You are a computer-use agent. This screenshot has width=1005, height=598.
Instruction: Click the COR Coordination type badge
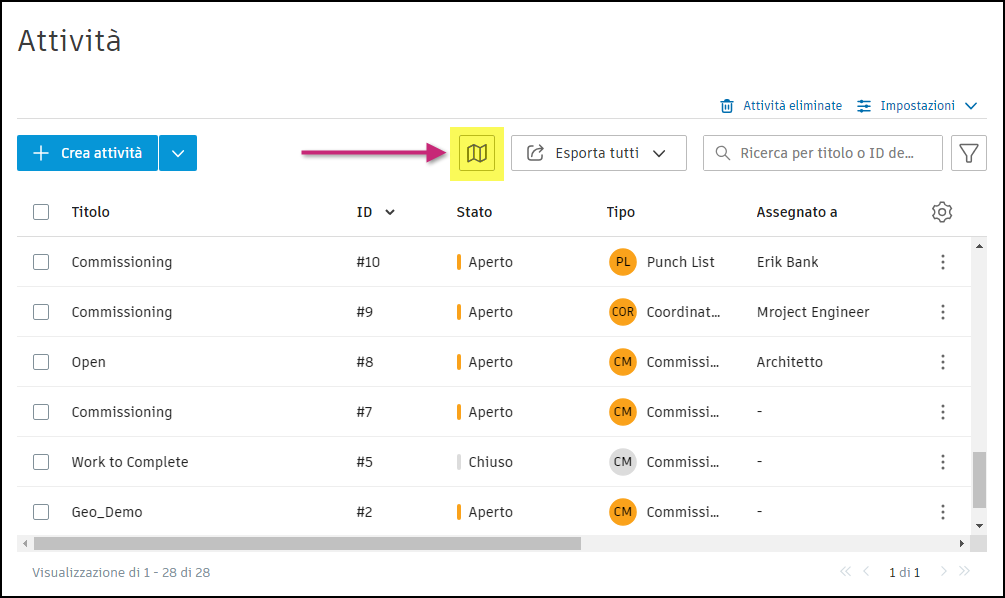coord(622,312)
